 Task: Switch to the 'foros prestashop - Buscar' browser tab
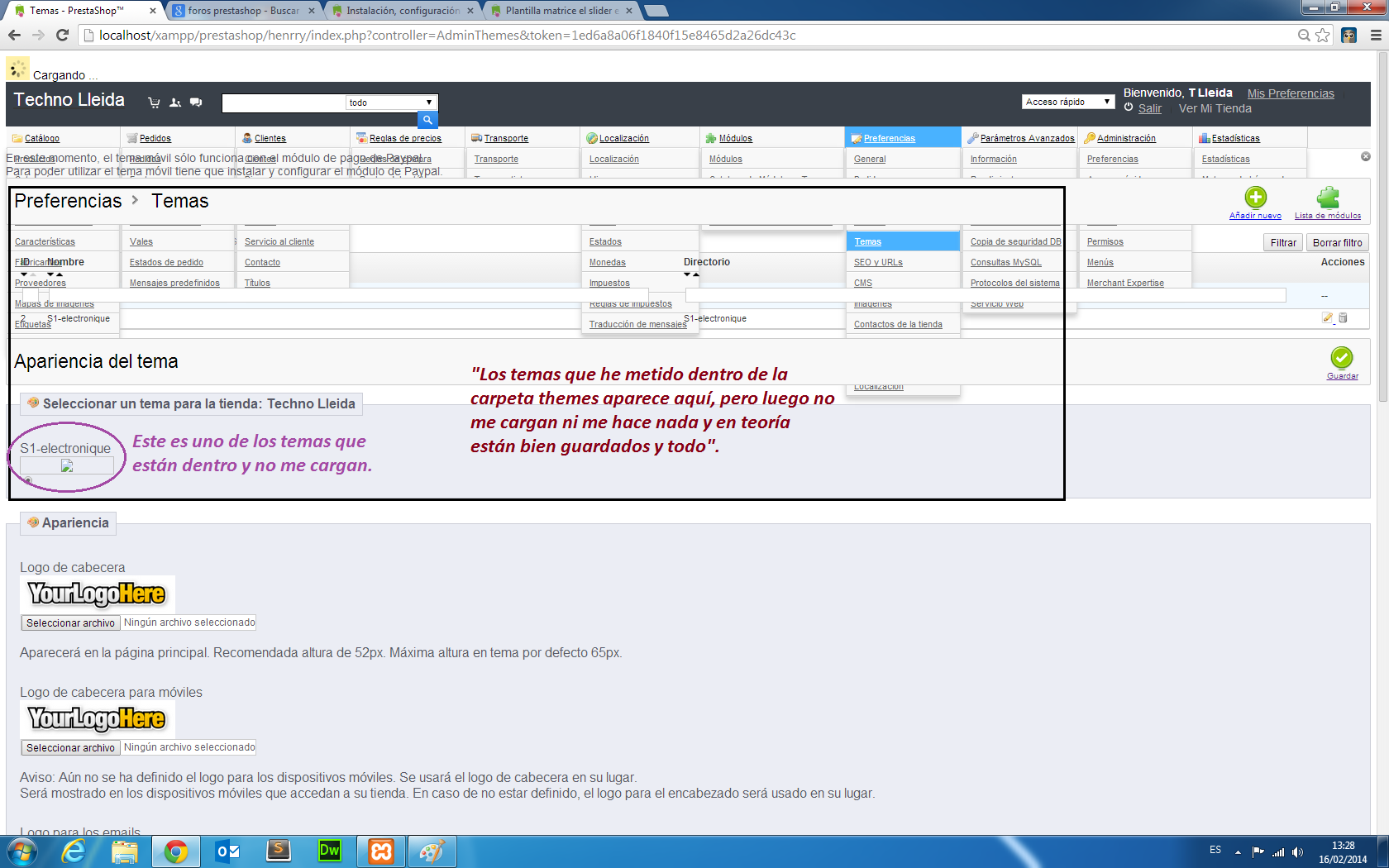point(243,11)
